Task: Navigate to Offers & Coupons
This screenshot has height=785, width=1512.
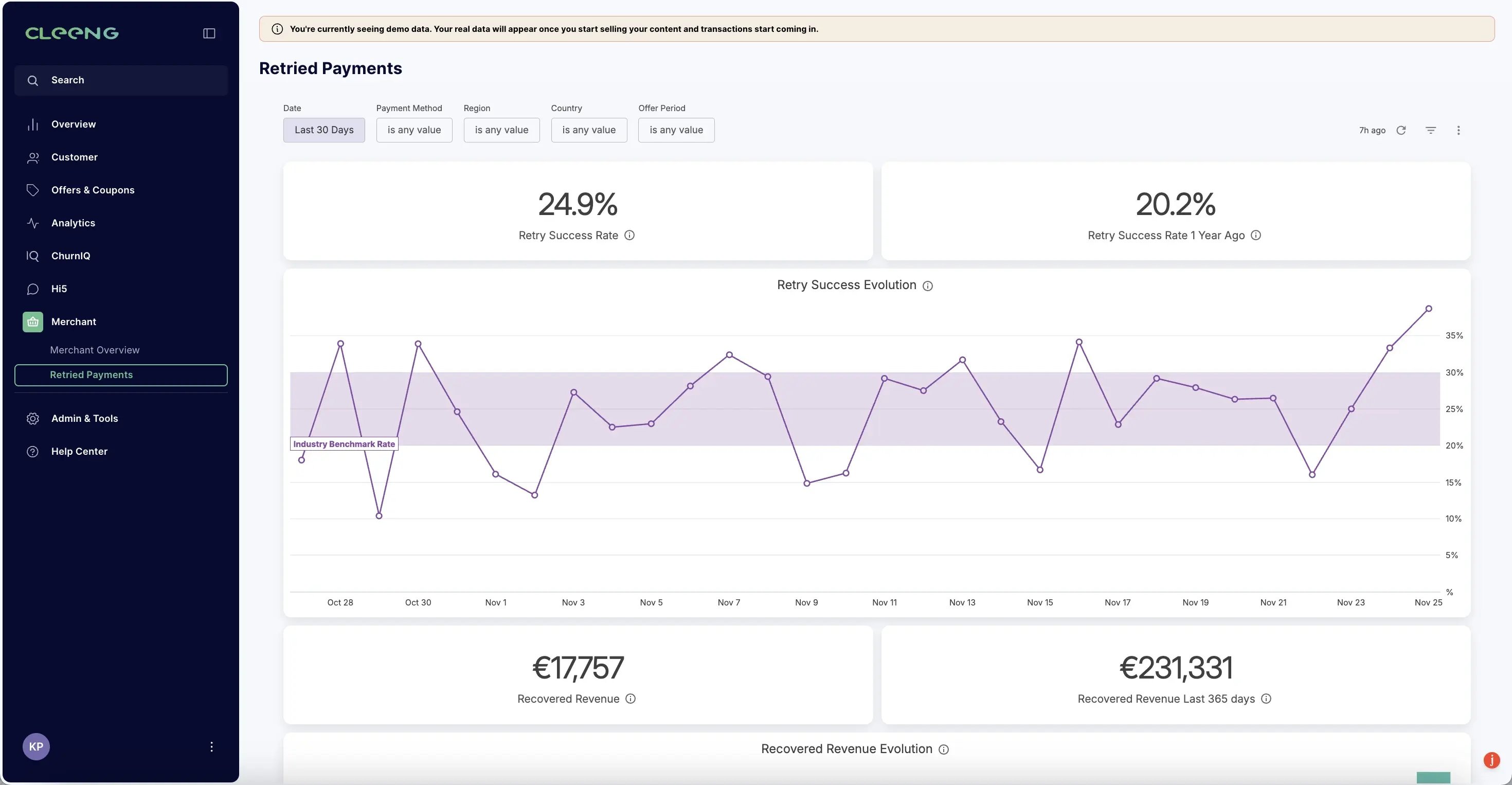Action: pos(92,190)
